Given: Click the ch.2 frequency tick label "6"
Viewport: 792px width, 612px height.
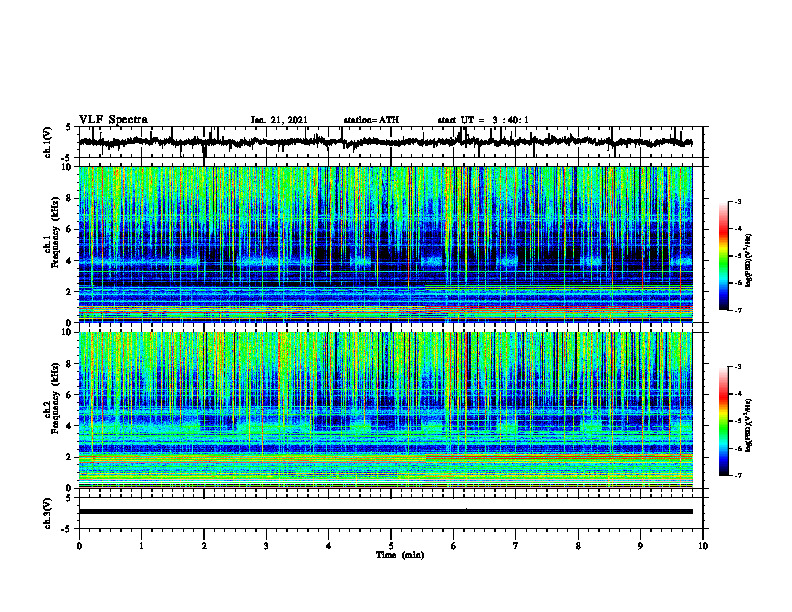Looking at the screenshot, I should point(70,395).
